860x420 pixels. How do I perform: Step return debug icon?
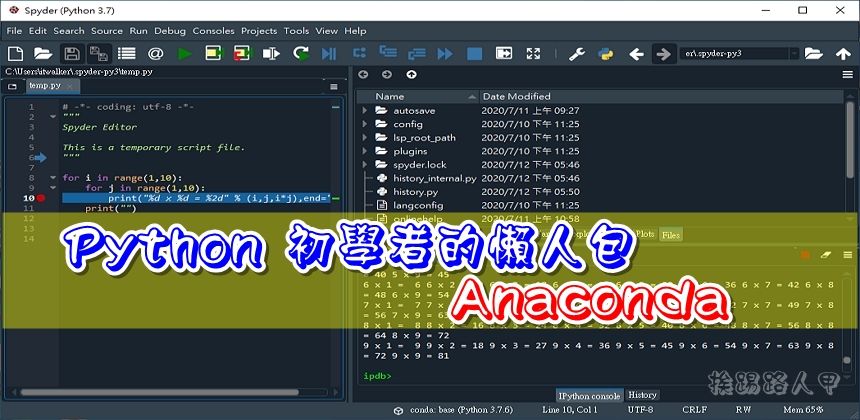pos(417,53)
